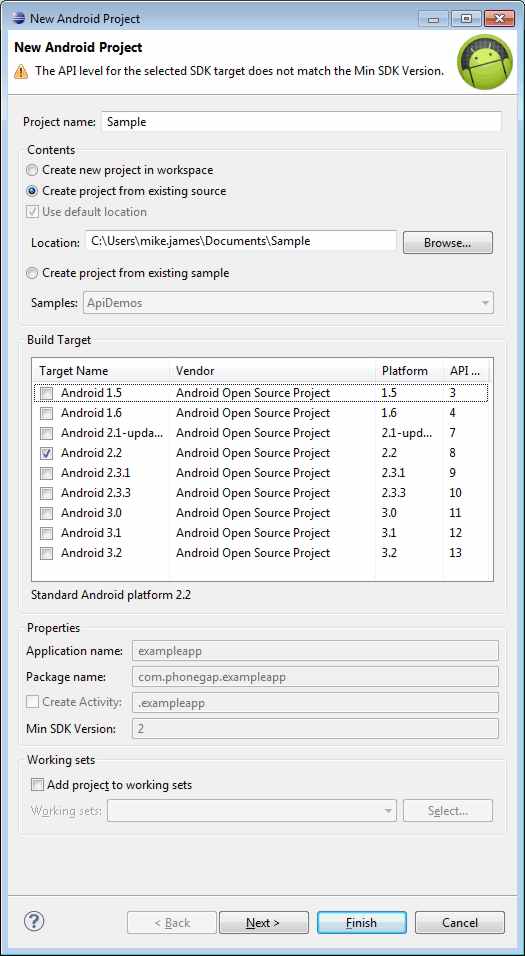Expand the Working sets combo box
Viewport: 525px width, 956px height.
[252, 811]
